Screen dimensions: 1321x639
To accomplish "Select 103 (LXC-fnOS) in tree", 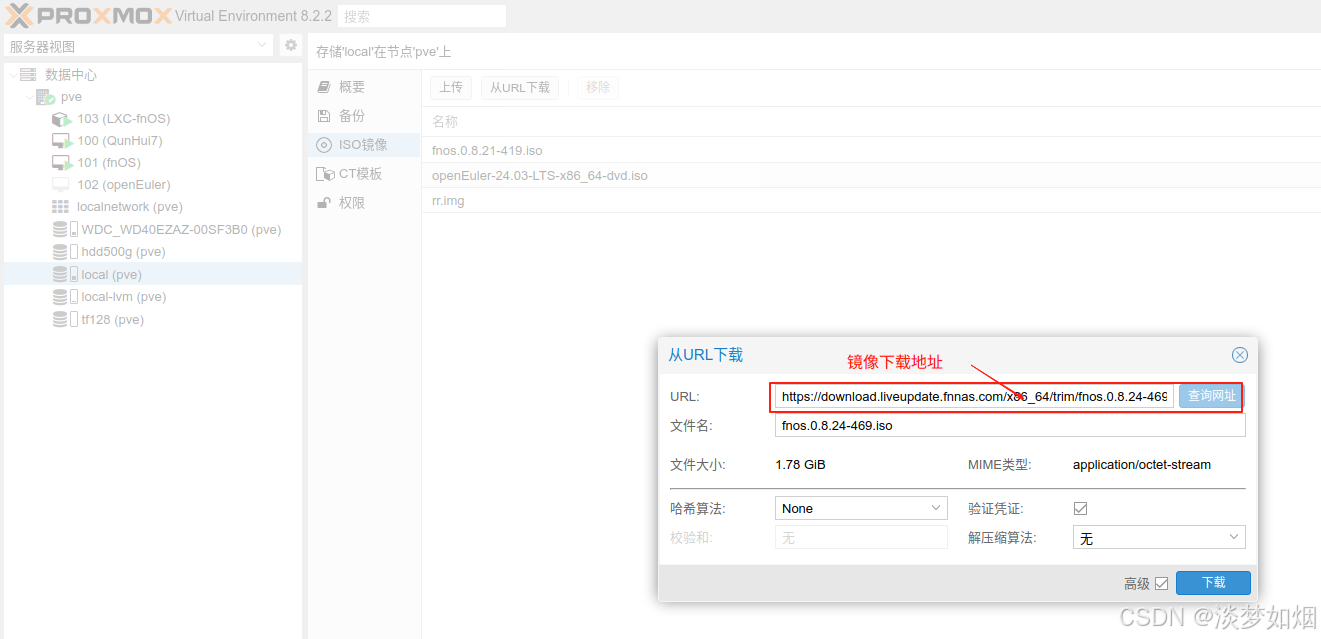I will click(x=124, y=119).
